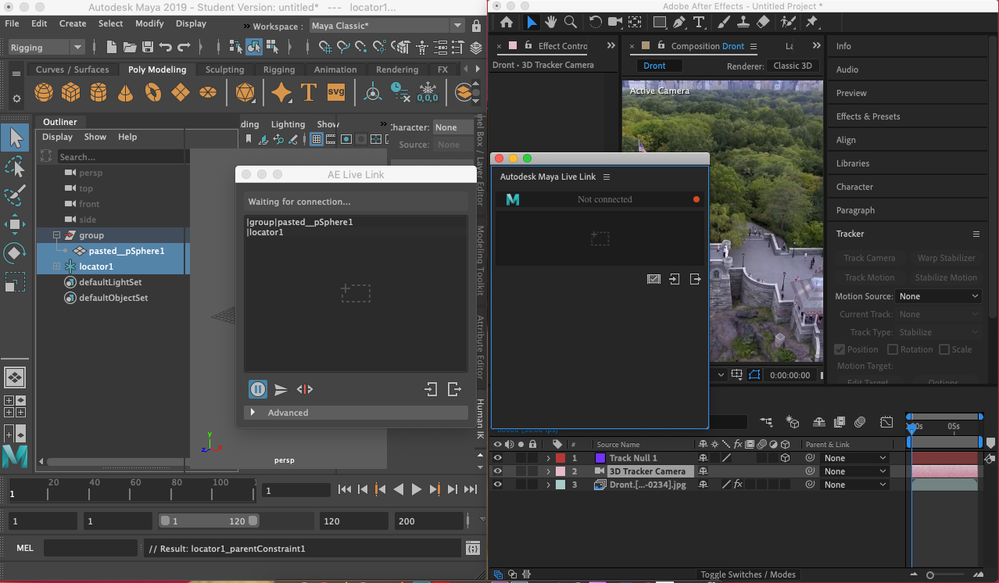The height and width of the screenshot is (583, 999).
Task: Click the polygon cylinder shelf icon in Maya
Action: [x=98, y=92]
